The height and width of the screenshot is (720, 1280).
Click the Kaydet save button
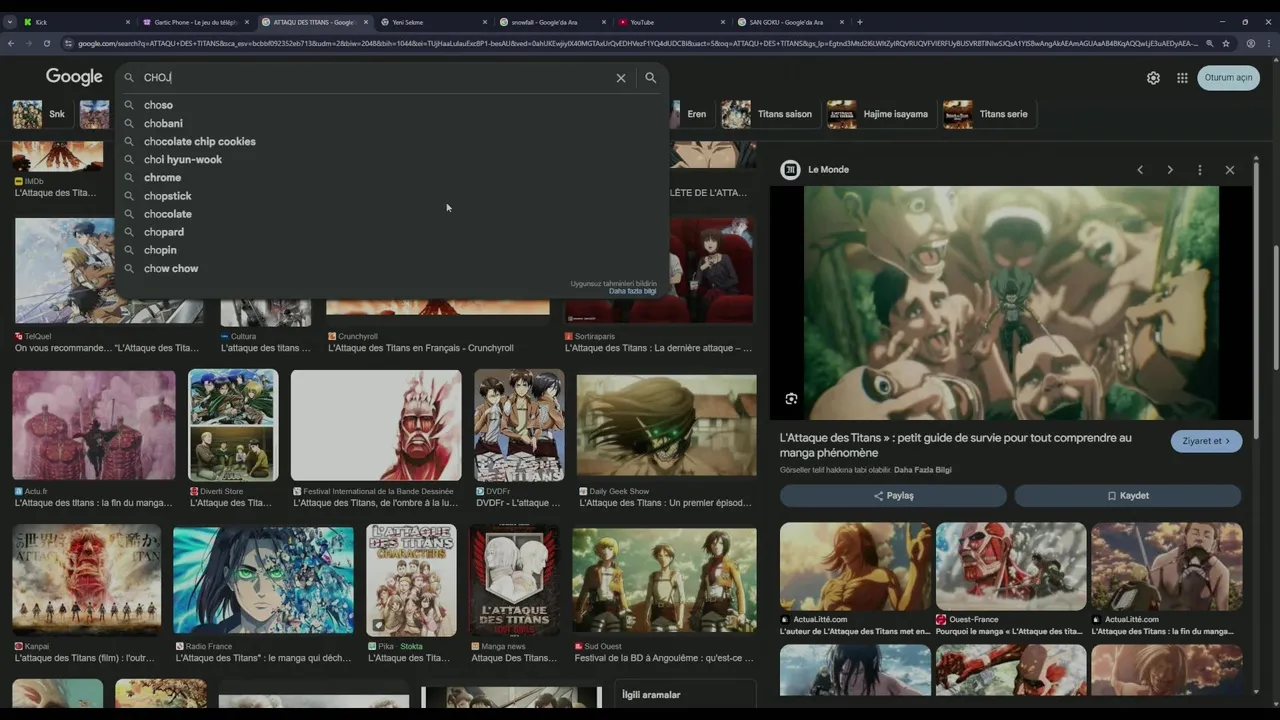click(1128, 496)
